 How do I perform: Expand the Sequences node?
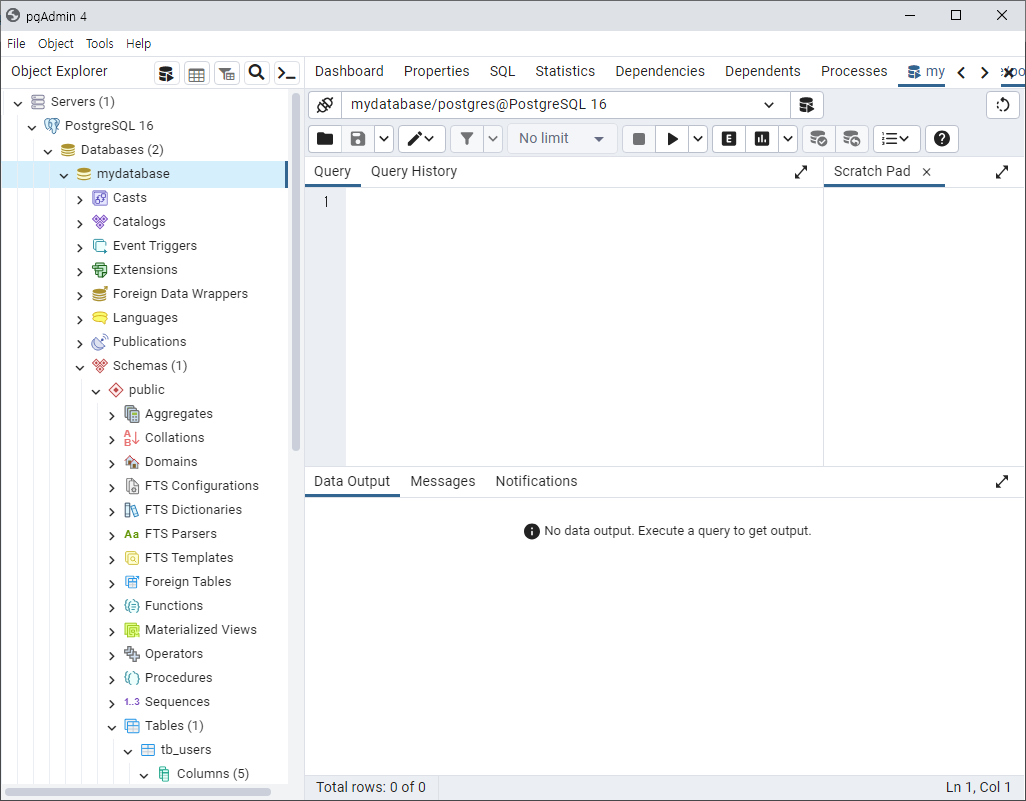click(112, 703)
